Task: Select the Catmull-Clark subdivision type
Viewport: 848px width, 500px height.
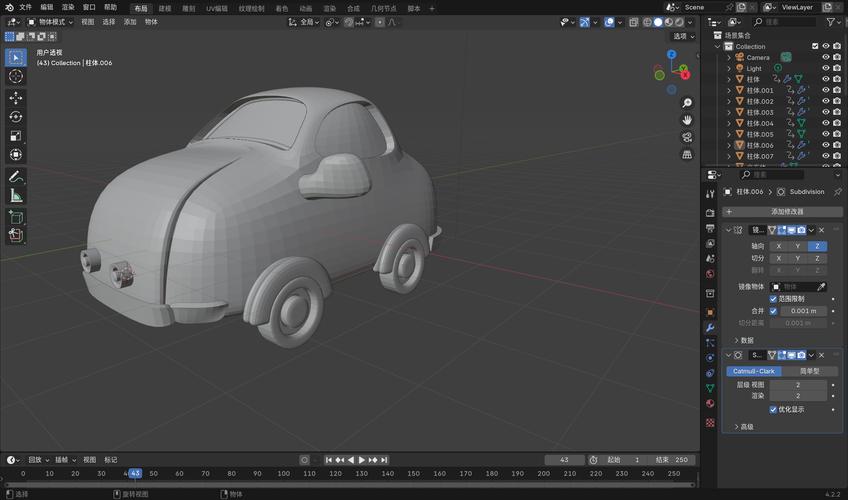Action: (754, 371)
